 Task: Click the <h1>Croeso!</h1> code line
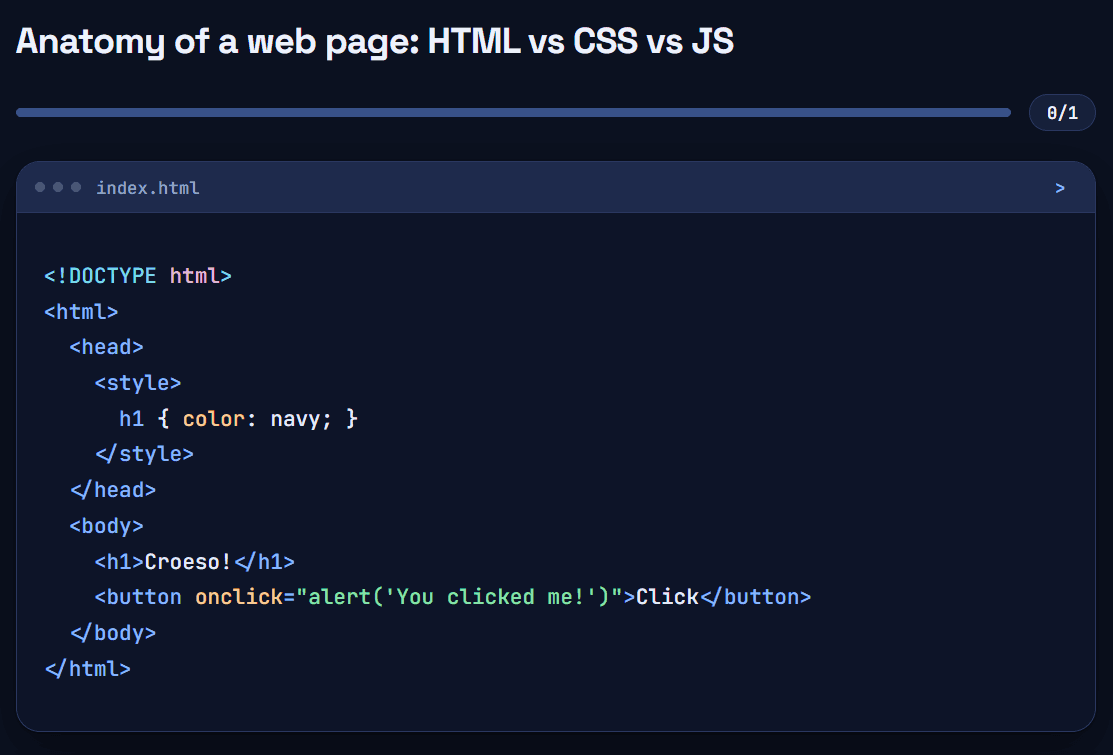[x=194, y=562]
